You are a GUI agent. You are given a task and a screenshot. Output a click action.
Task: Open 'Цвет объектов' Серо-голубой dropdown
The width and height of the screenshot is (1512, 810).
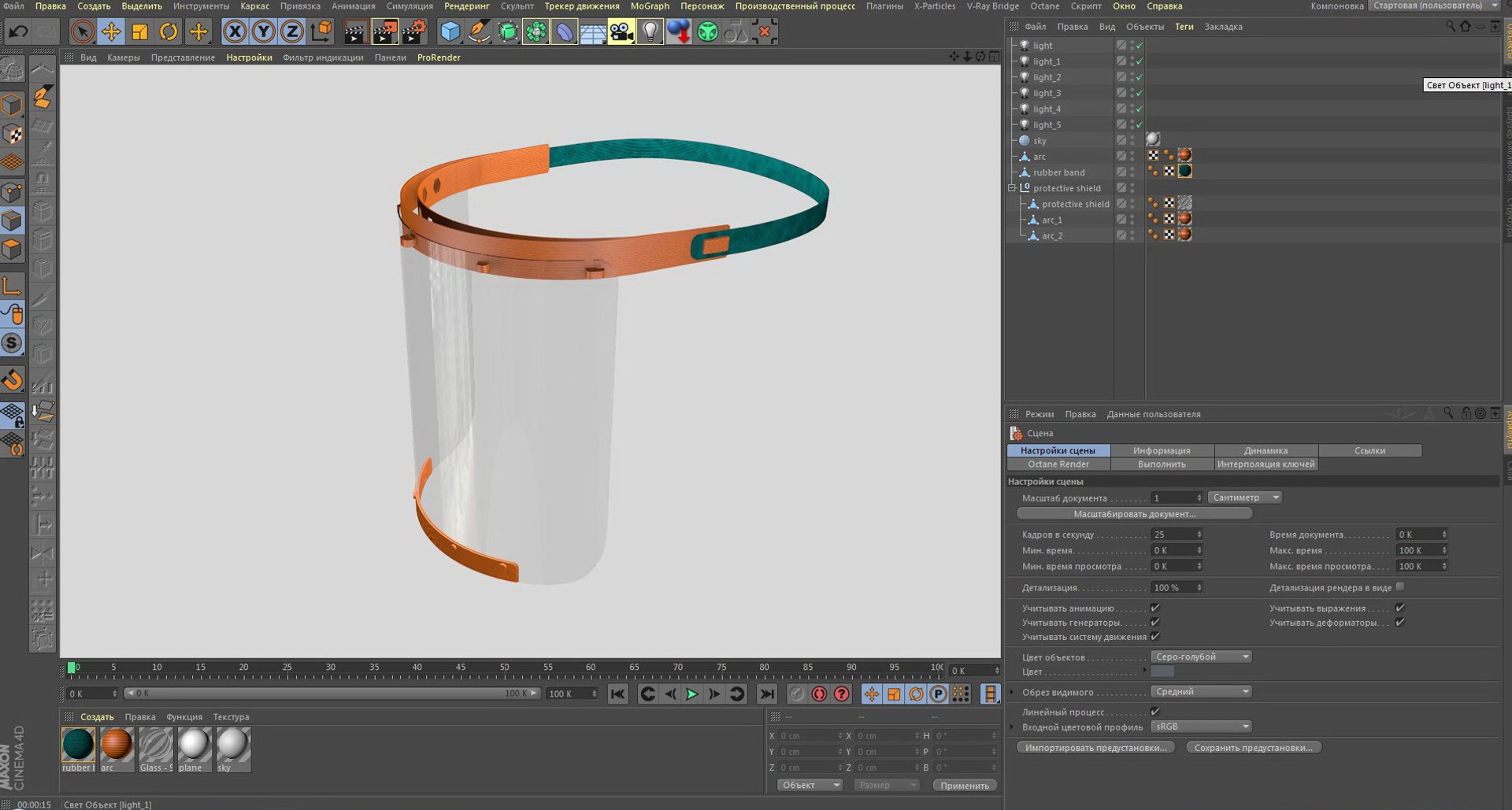[x=1201, y=657]
